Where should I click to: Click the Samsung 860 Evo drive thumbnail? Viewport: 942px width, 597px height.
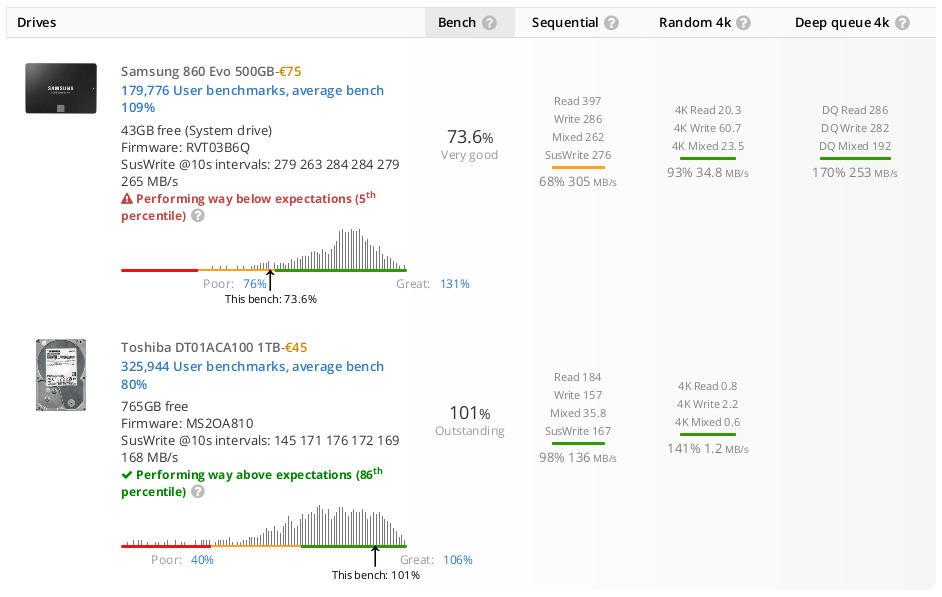[61, 88]
